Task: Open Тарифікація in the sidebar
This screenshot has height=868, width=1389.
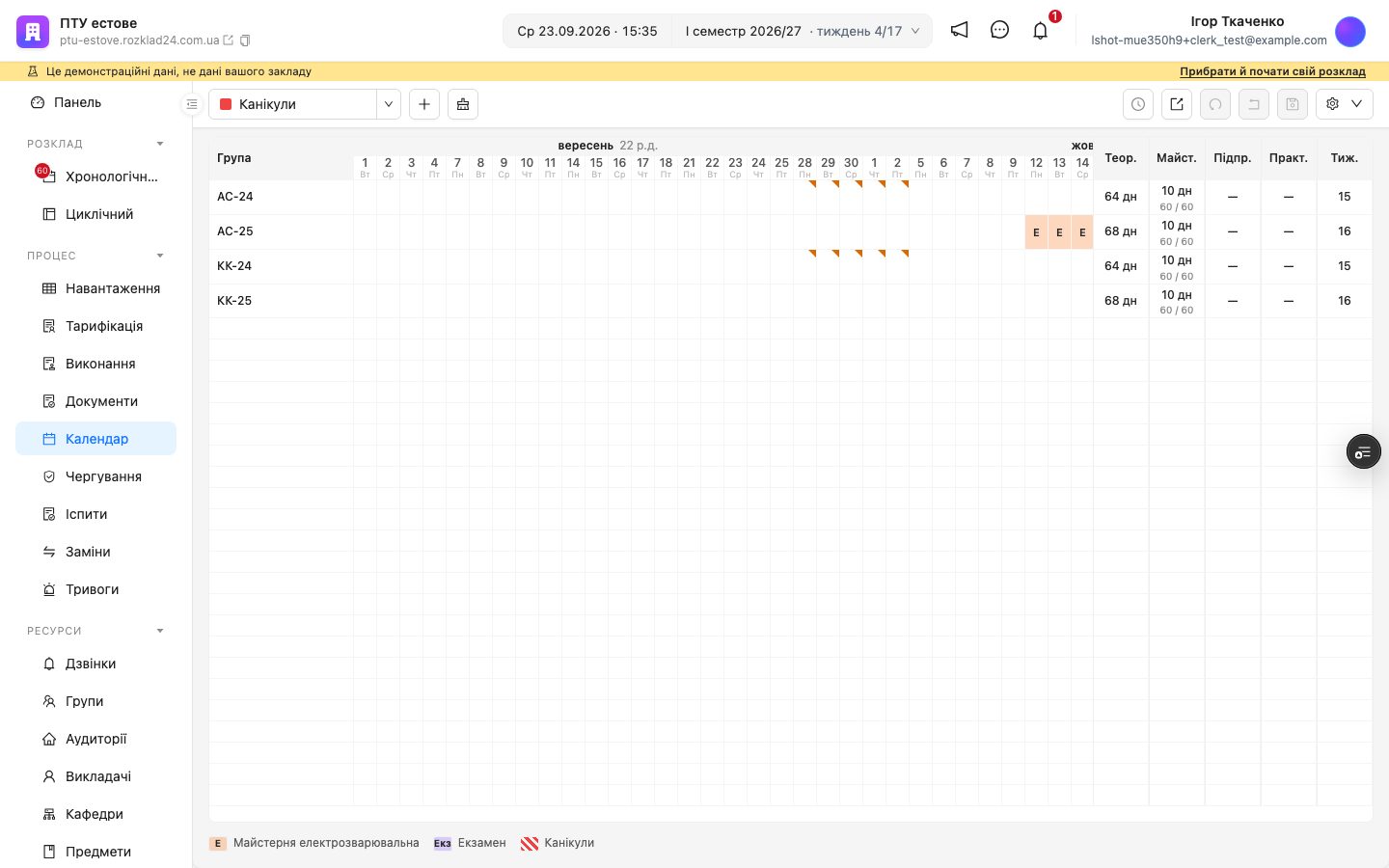Action: coord(96,326)
